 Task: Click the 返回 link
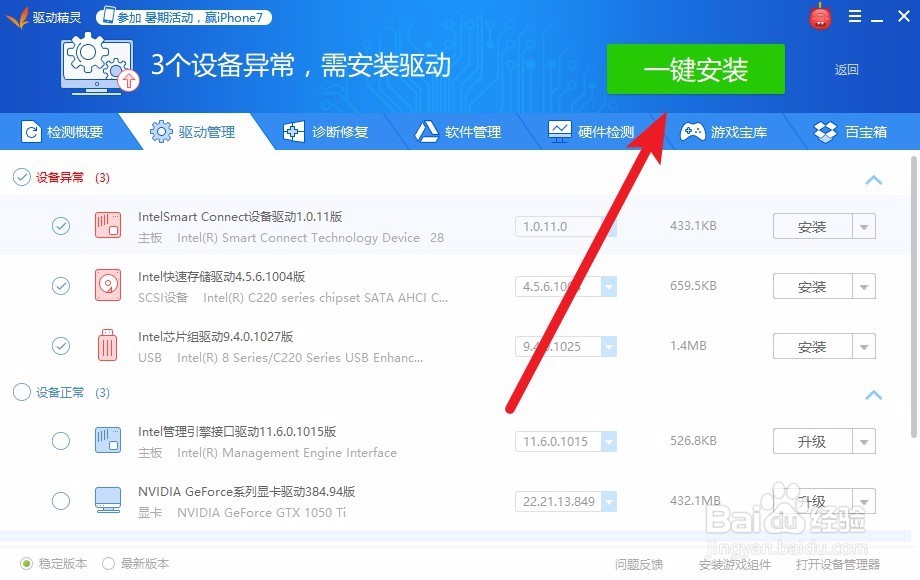846,70
